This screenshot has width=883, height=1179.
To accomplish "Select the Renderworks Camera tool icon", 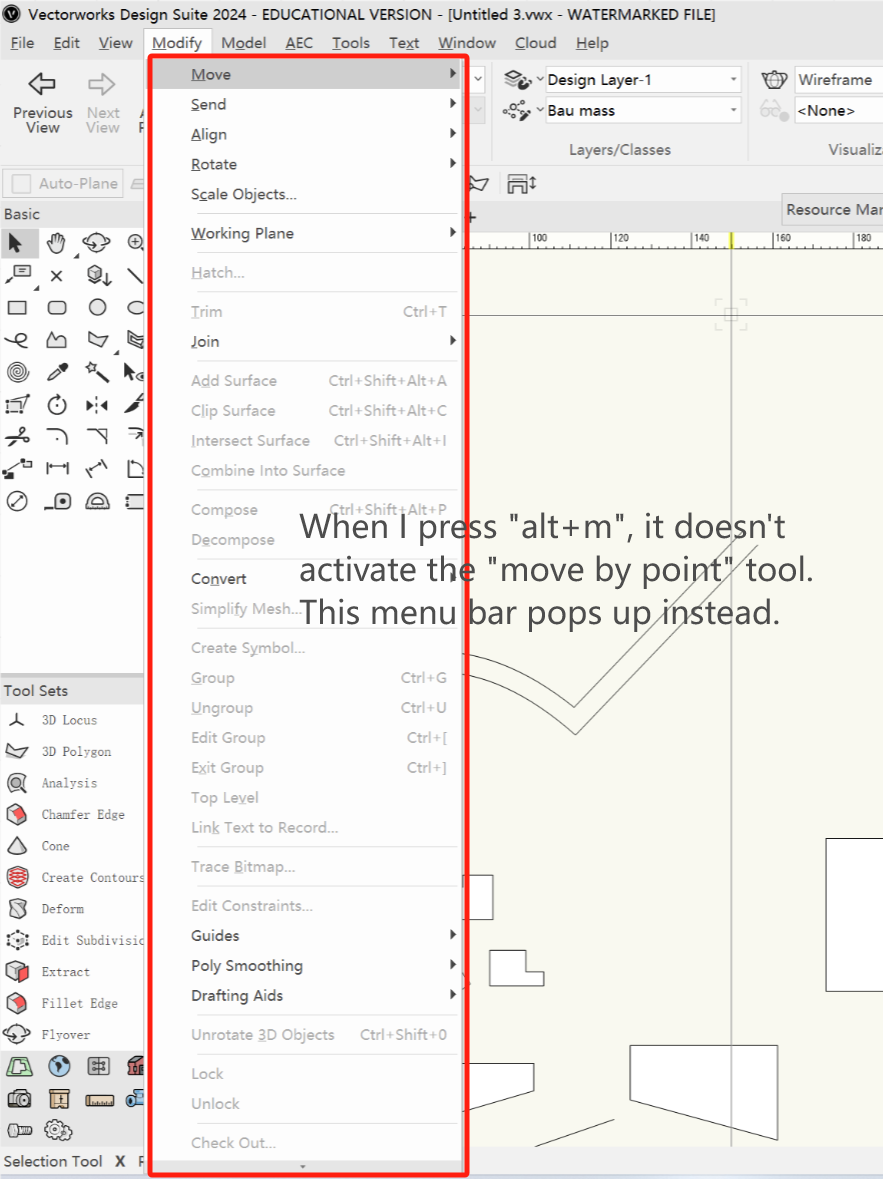I will click(20, 1098).
